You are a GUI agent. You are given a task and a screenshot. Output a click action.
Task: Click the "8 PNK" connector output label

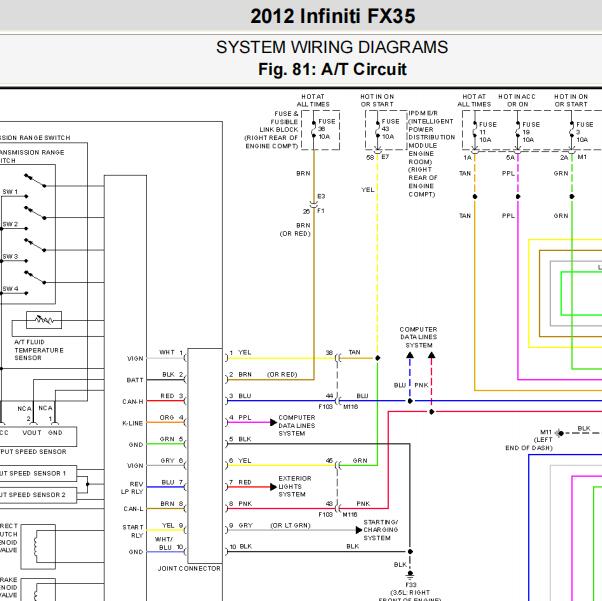point(240,503)
